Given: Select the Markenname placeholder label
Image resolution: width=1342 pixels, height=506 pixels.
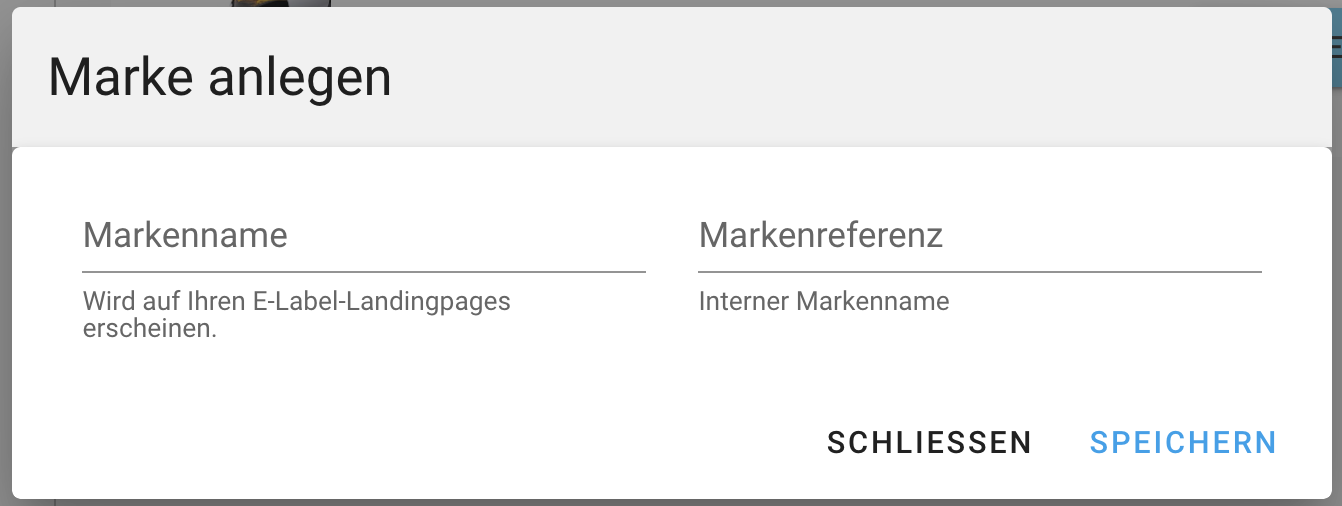Looking at the screenshot, I should click(x=185, y=236).
